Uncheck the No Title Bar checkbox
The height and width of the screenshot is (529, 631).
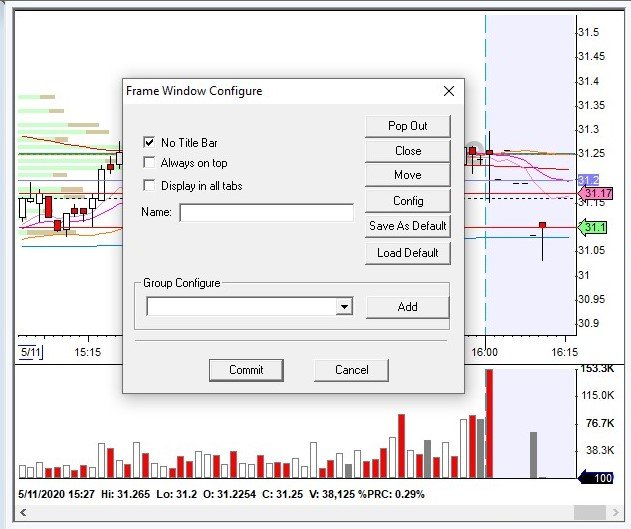150,143
